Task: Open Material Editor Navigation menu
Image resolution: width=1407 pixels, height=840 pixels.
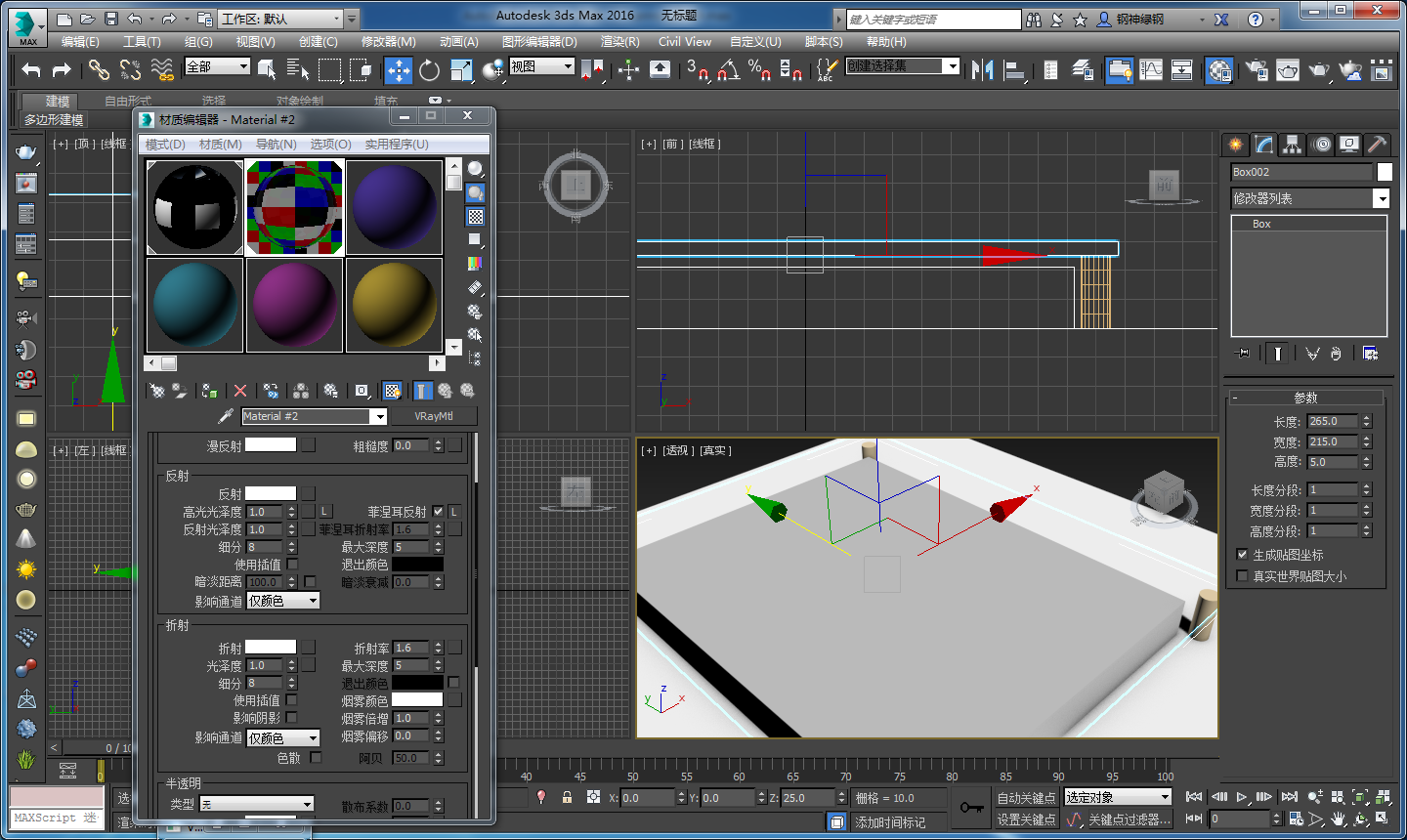Action: click(277, 144)
